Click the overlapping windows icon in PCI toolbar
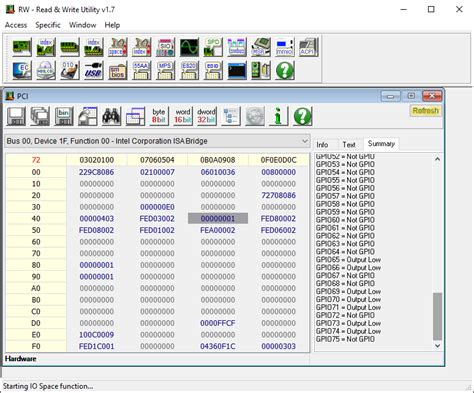 pyautogui.click(x=135, y=116)
